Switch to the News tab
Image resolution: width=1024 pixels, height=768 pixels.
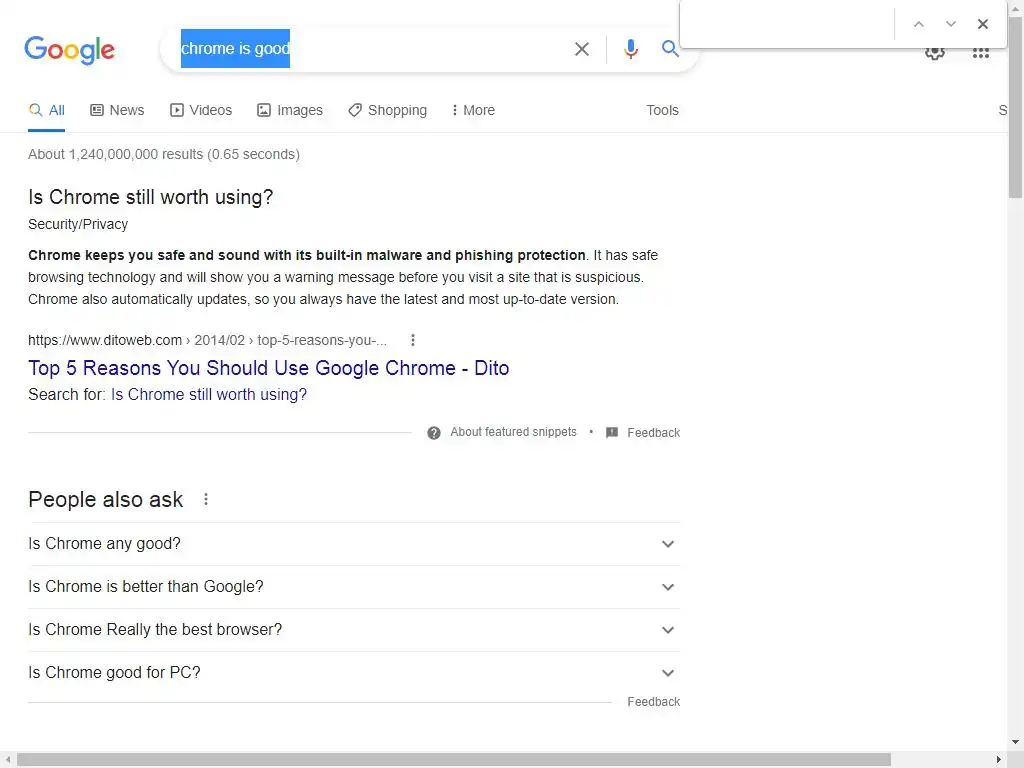pos(117,110)
